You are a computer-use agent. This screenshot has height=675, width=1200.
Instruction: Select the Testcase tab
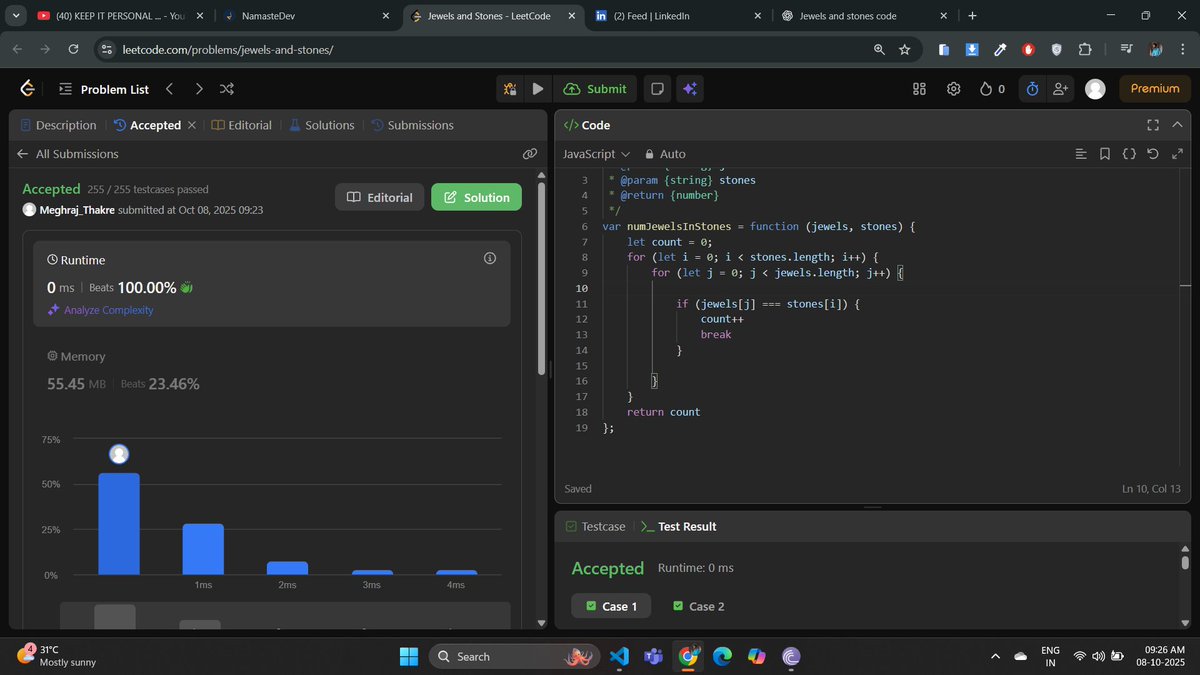(595, 526)
